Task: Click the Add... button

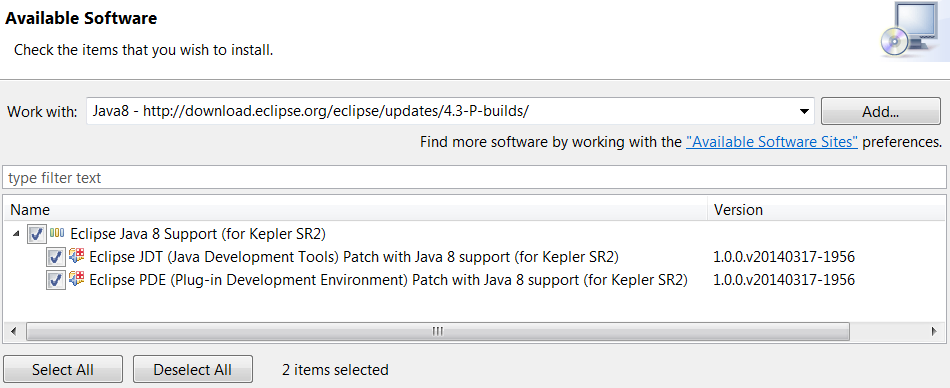Action: [880, 112]
